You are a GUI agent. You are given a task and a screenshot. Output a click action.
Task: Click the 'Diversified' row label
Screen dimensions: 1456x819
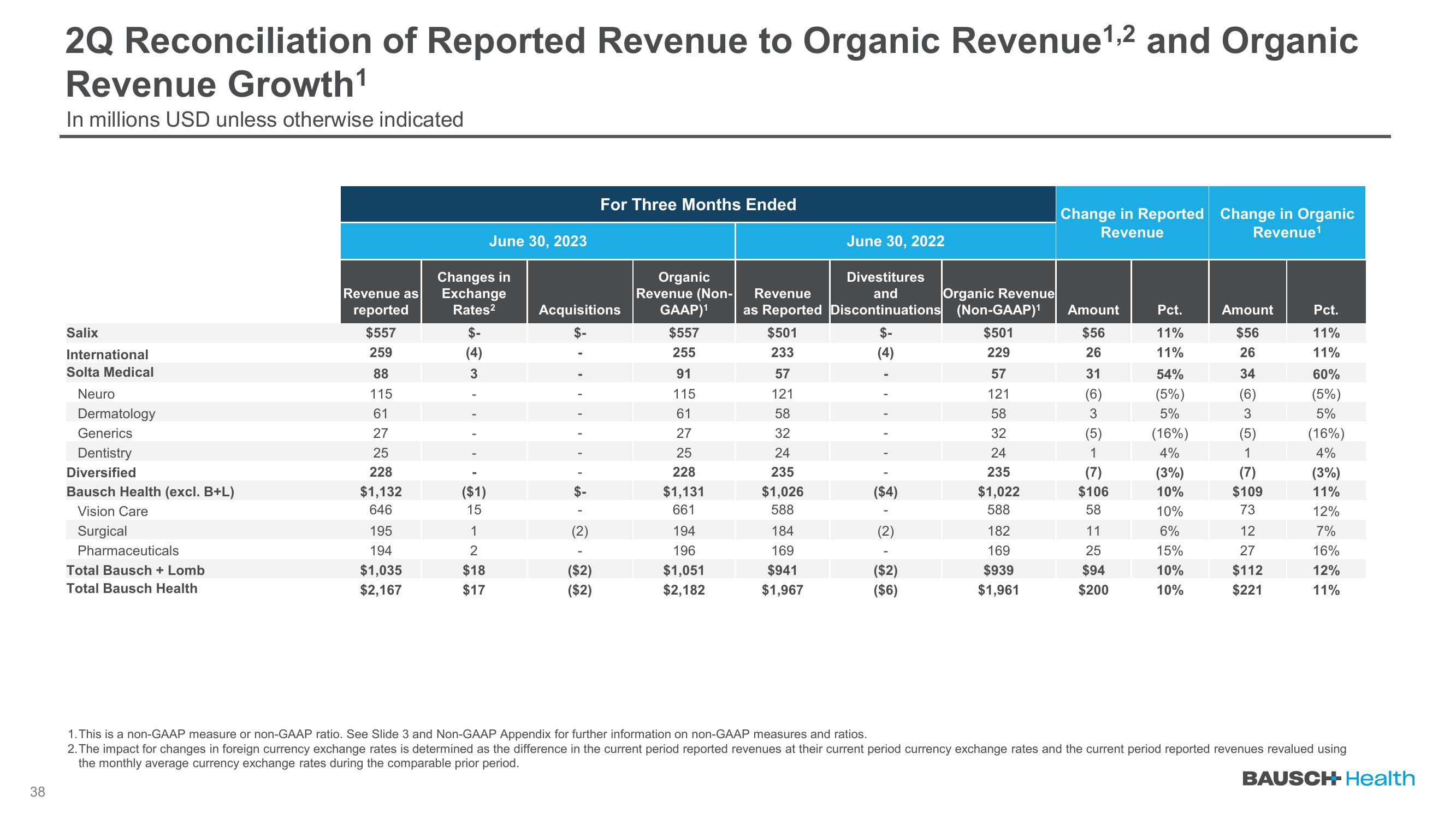pyautogui.click(x=101, y=472)
